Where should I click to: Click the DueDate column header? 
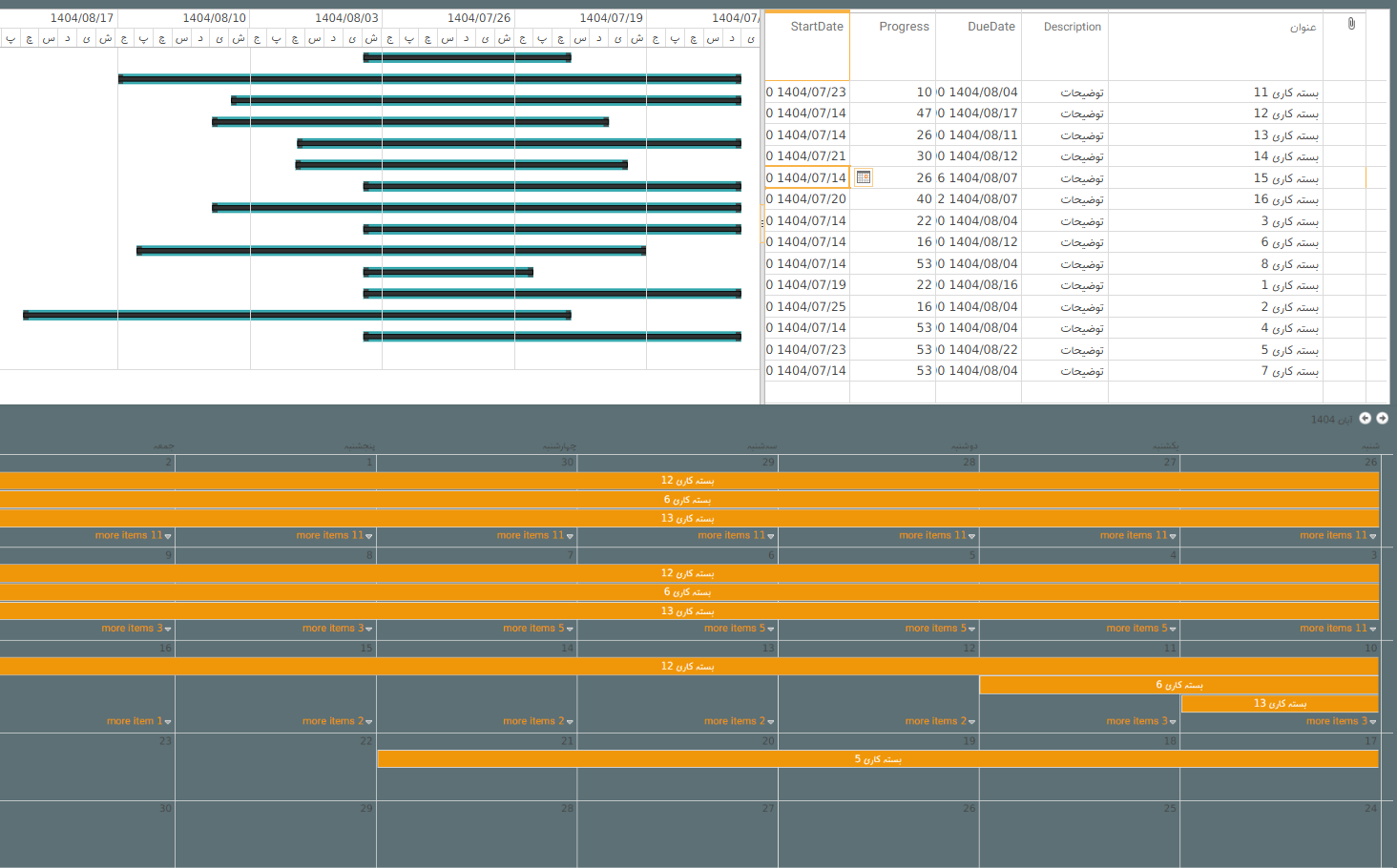click(x=990, y=27)
